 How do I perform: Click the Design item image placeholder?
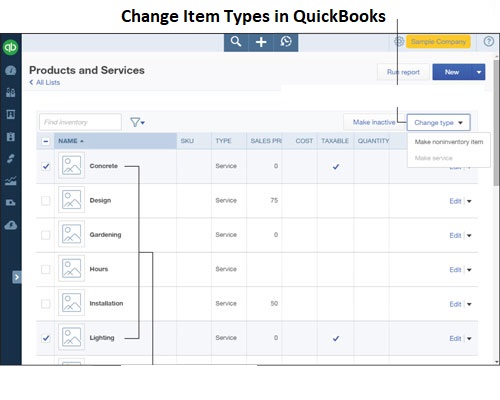(71, 200)
